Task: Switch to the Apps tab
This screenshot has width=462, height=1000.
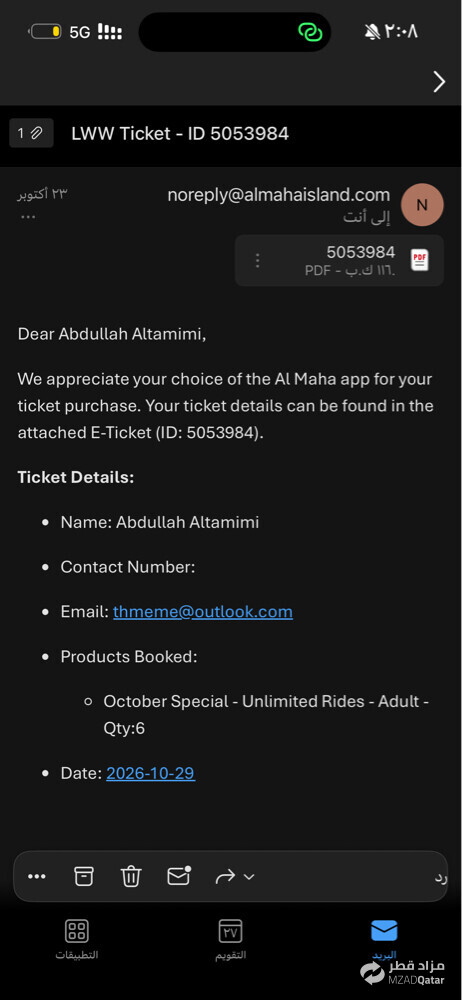Action: click(77, 939)
